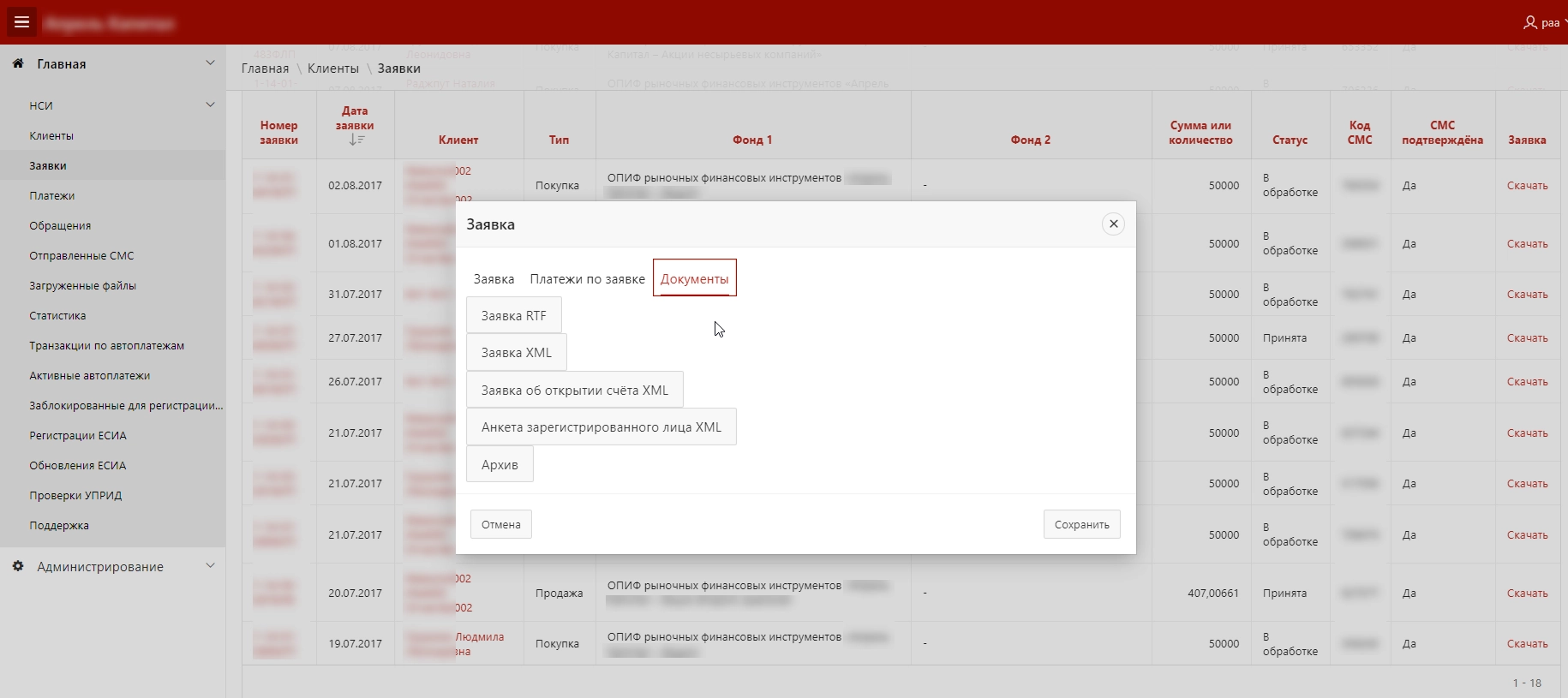Click the gear icon beside Администрирование
The width and height of the screenshot is (1568, 698).
click(18, 566)
